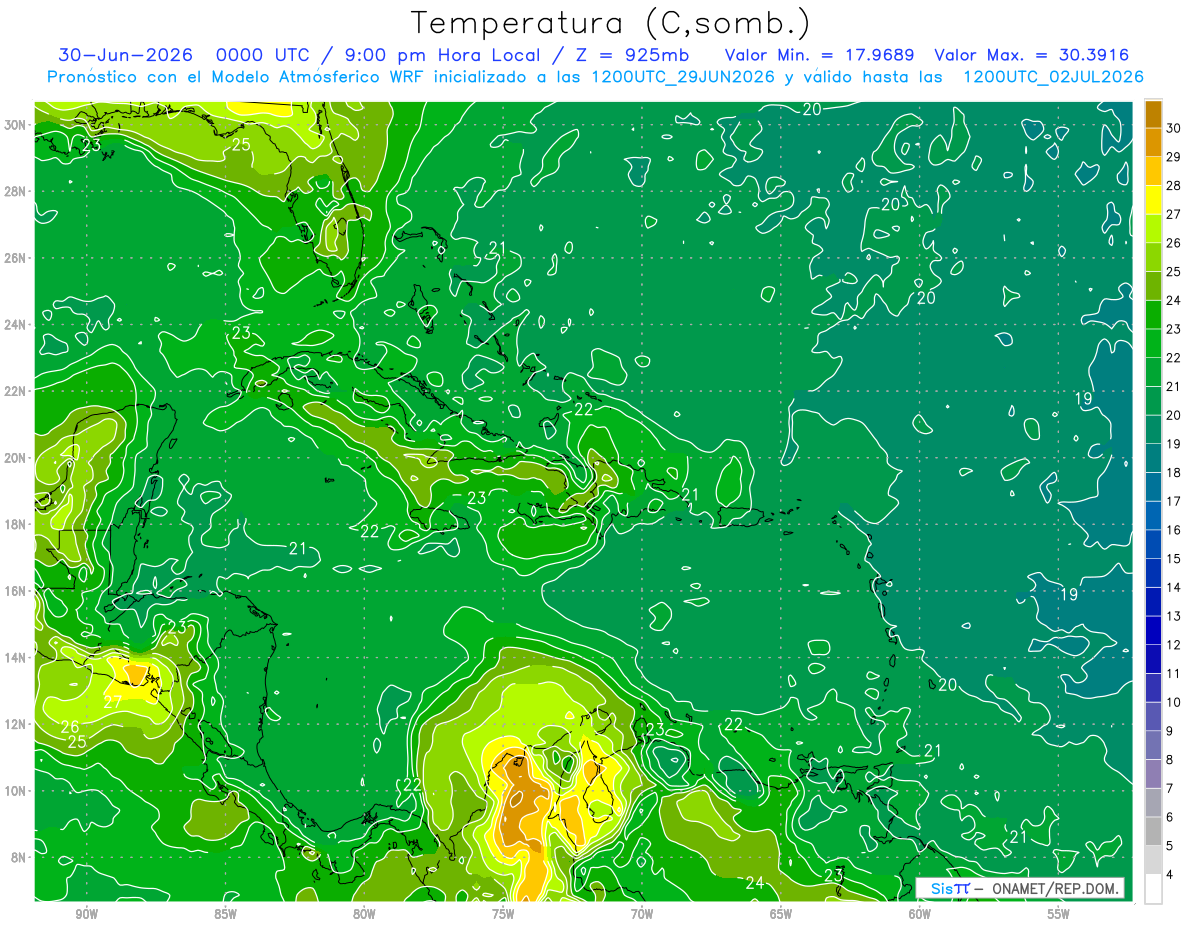The width and height of the screenshot is (1200, 927).
Task: Click the '16N' latitude axis label
Action: pos(16,591)
